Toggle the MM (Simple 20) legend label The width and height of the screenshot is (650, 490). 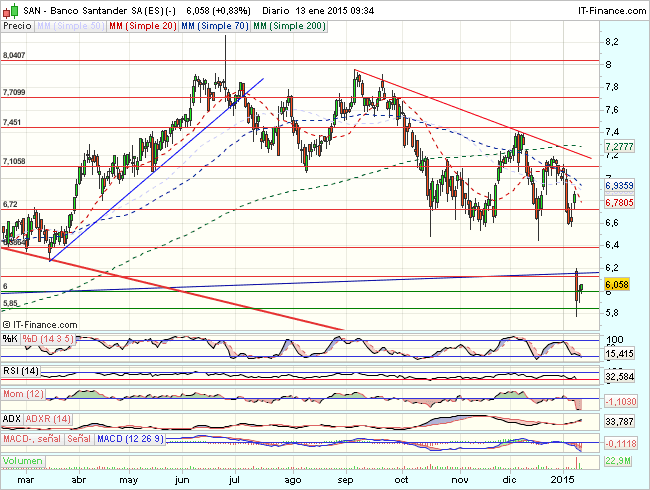point(143,26)
